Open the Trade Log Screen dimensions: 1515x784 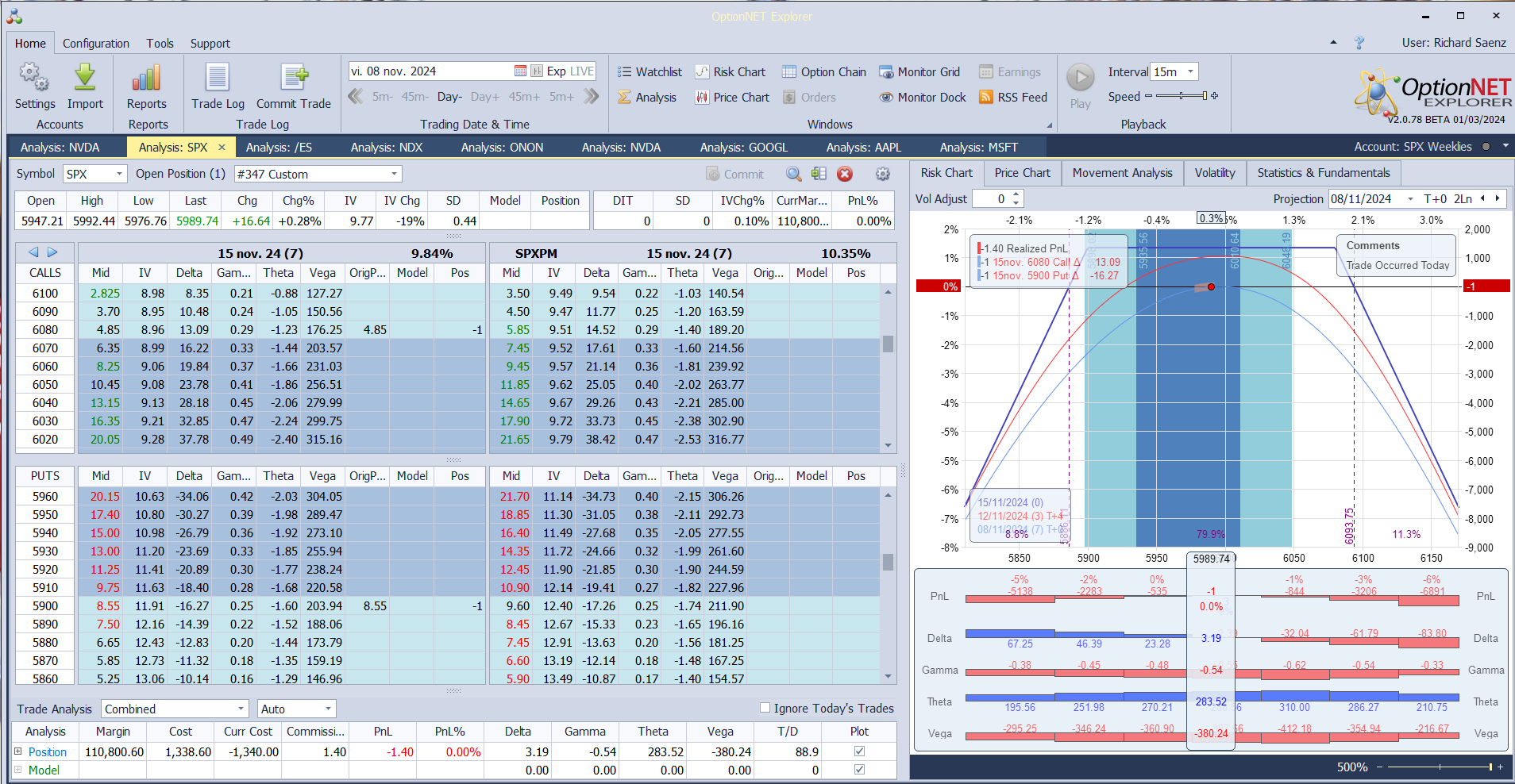218,86
